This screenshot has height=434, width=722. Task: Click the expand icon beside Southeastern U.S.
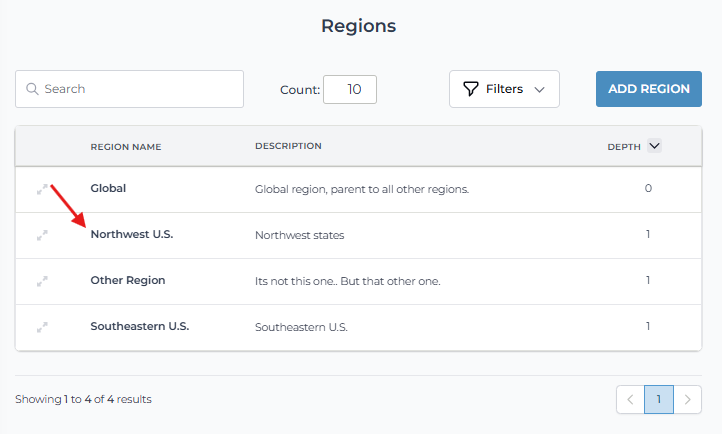(x=42, y=327)
